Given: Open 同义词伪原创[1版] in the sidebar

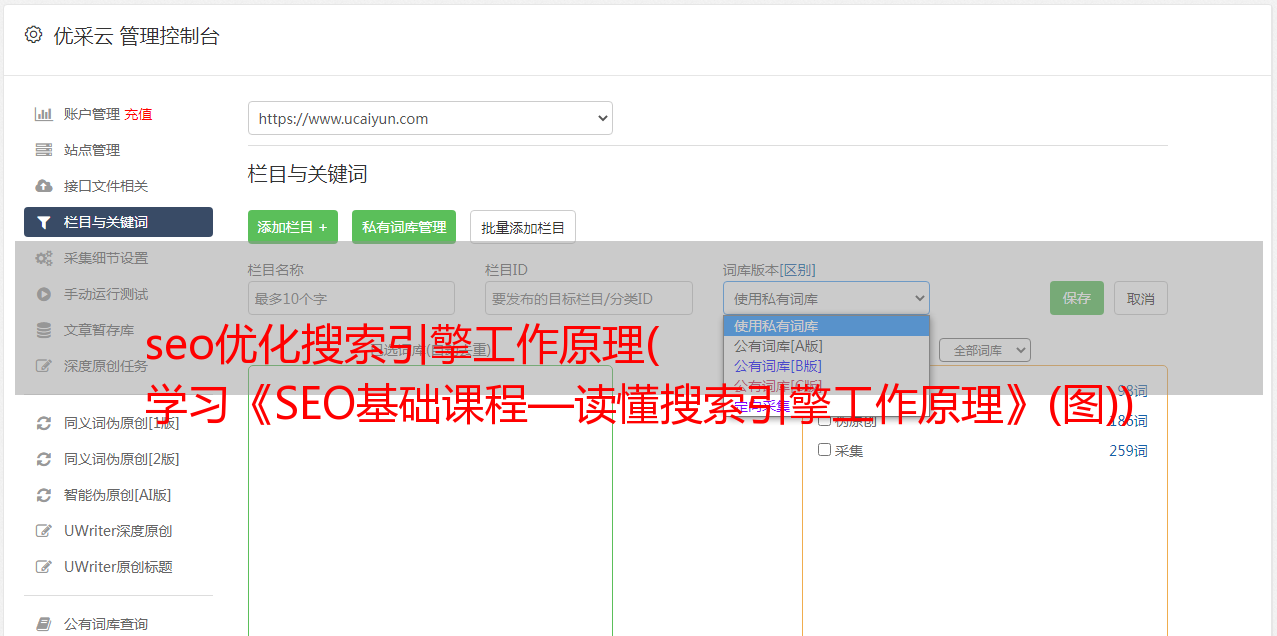Looking at the screenshot, I should [122, 423].
